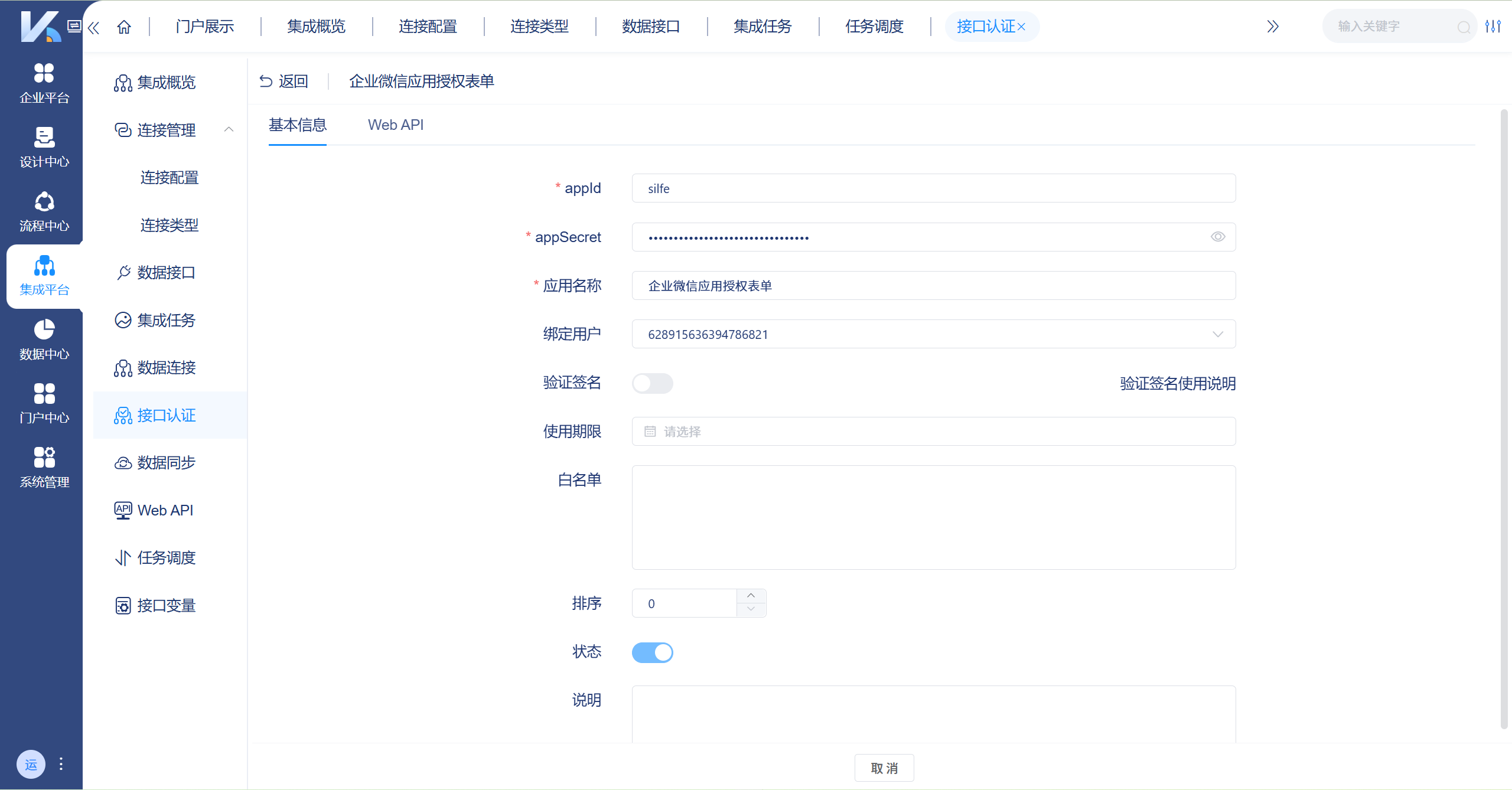The height and width of the screenshot is (790, 1512).
Task: Collapse the 连接管理 section
Action: 229,129
